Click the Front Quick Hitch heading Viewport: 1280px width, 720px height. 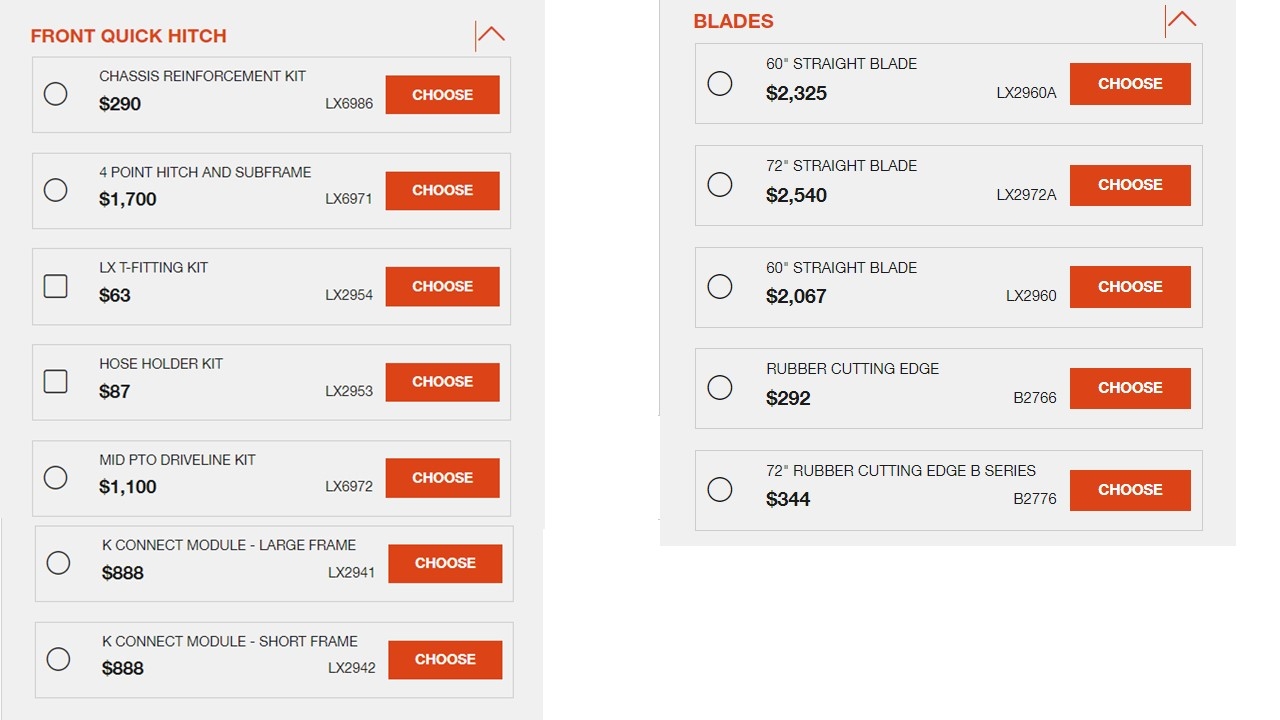129,36
